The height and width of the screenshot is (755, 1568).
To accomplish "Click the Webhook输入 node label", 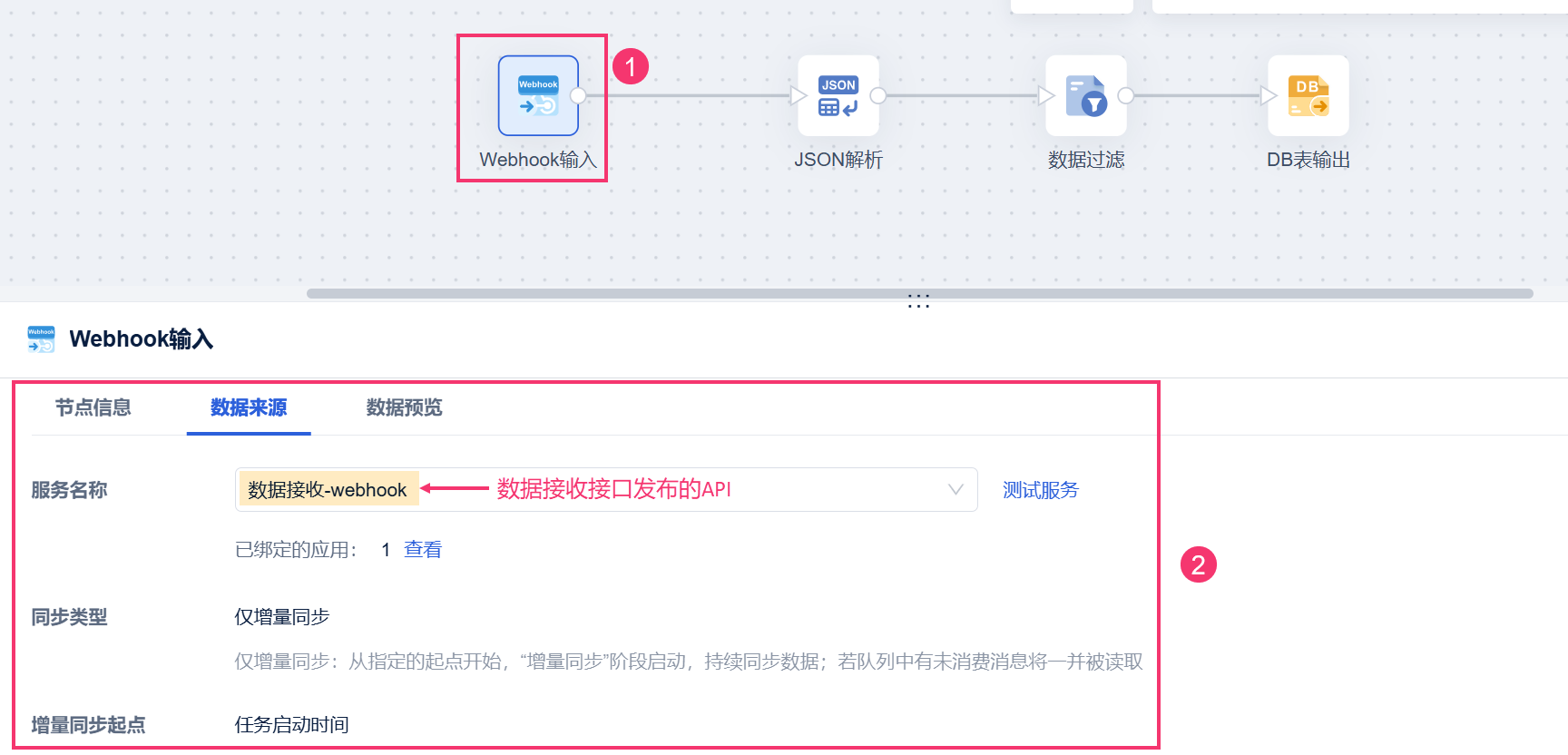I will (538, 160).
